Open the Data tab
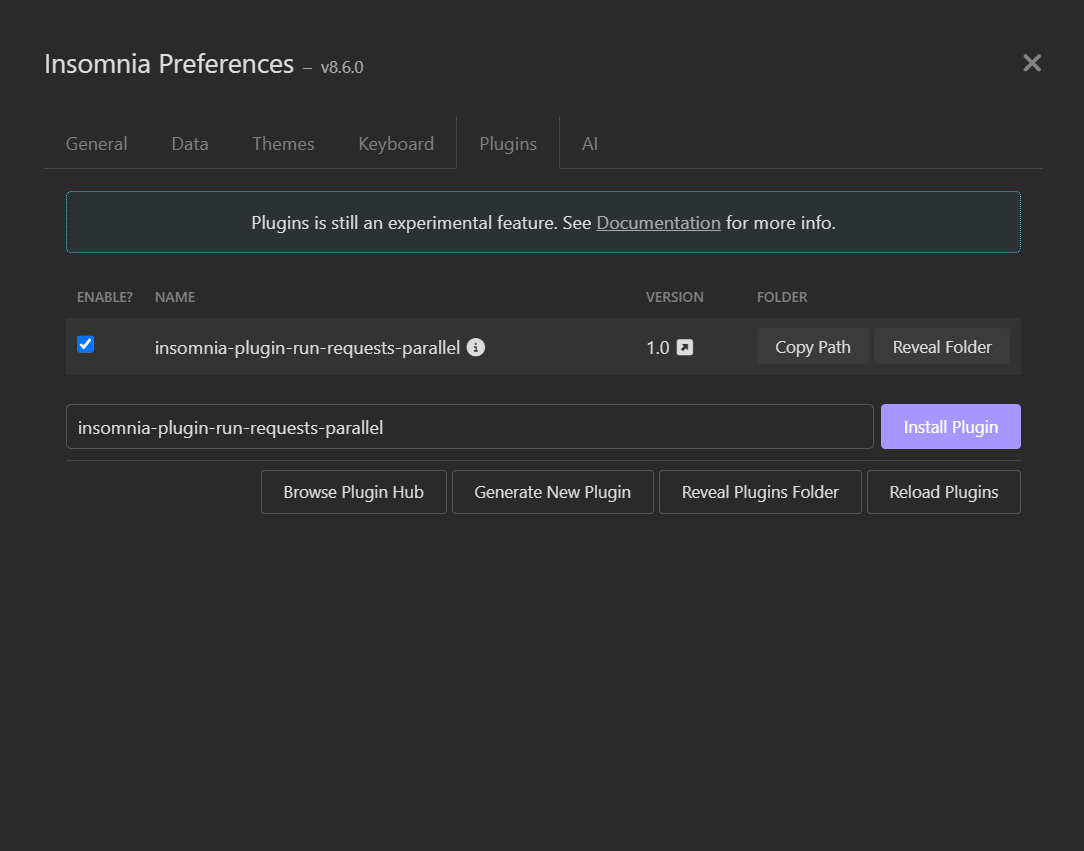 [190, 144]
